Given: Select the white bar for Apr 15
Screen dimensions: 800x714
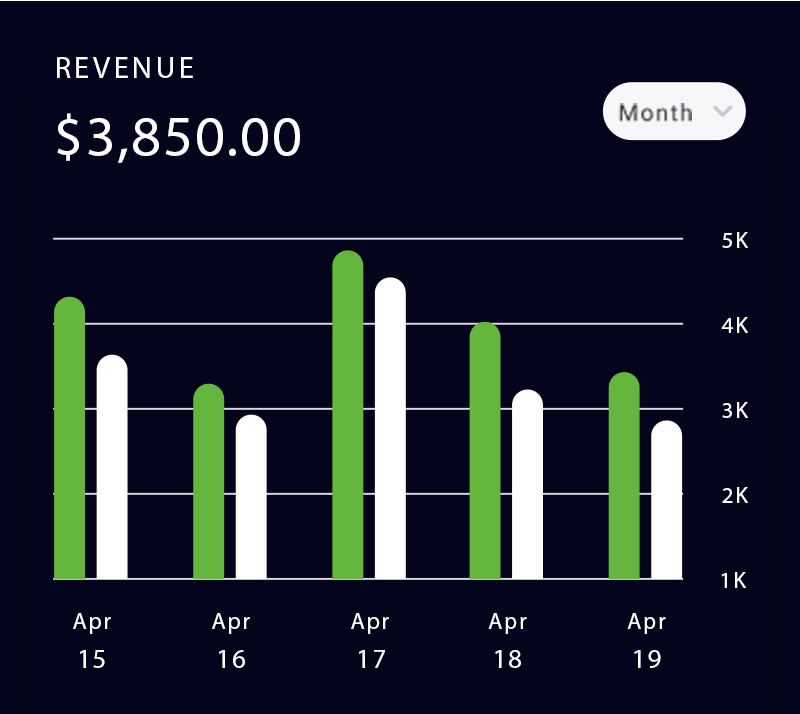Looking at the screenshot, I should point(112,468).
